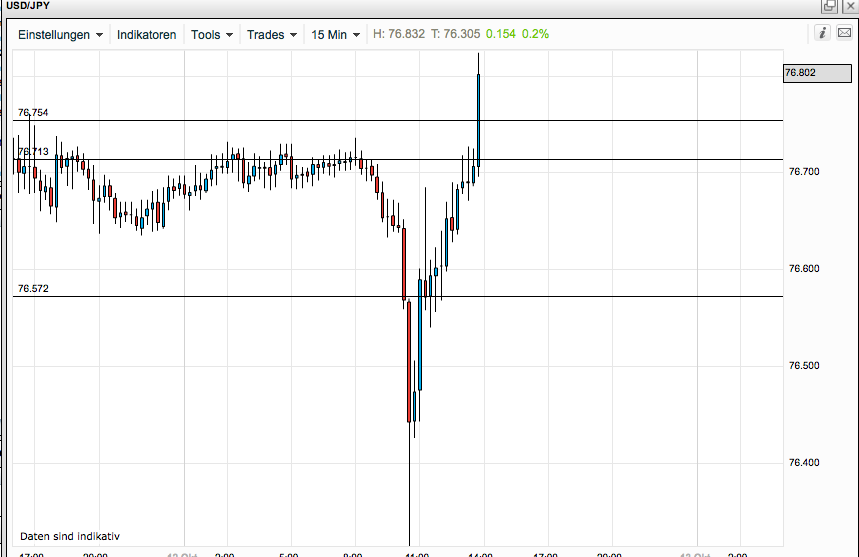
Task: Click the current price box 76.802
Action: [x=817, y=73]
